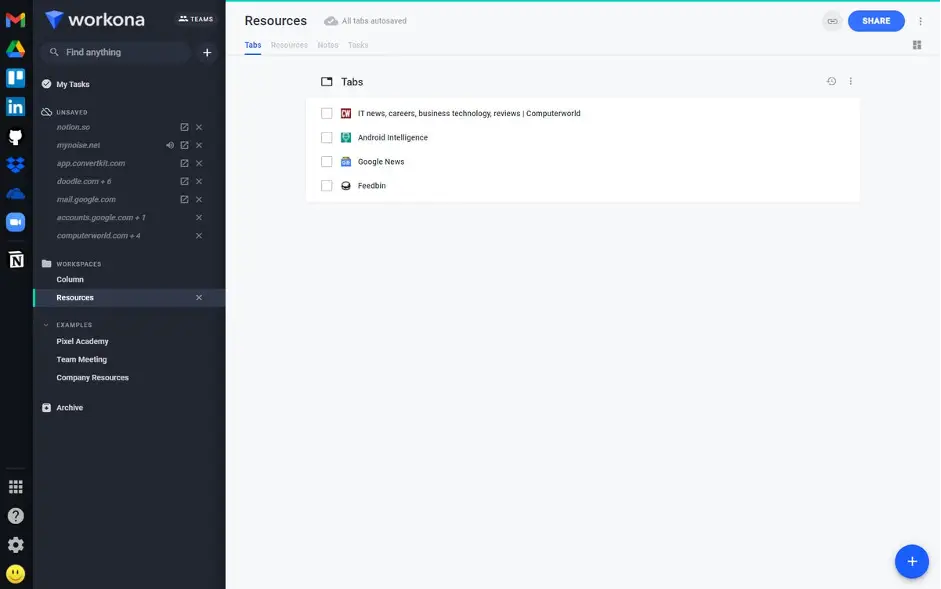Close the Resources workspace
This screenshot has width=941, height=589.
click(199, 298)
